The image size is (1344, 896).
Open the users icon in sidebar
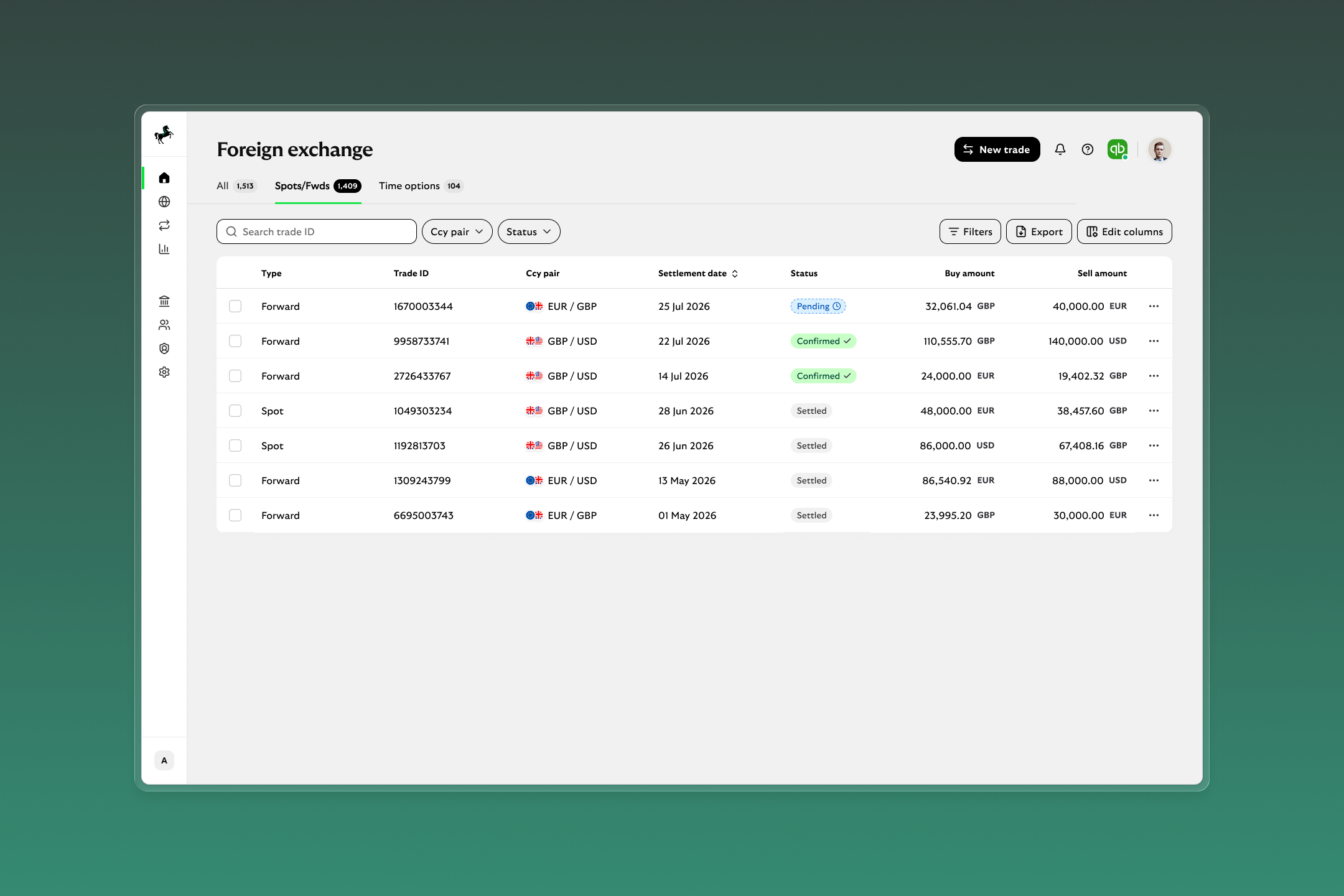[x=164, y=325]
